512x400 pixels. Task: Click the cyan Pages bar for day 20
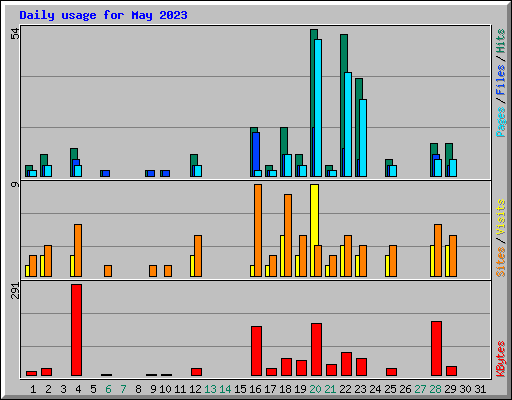[318, 108]
